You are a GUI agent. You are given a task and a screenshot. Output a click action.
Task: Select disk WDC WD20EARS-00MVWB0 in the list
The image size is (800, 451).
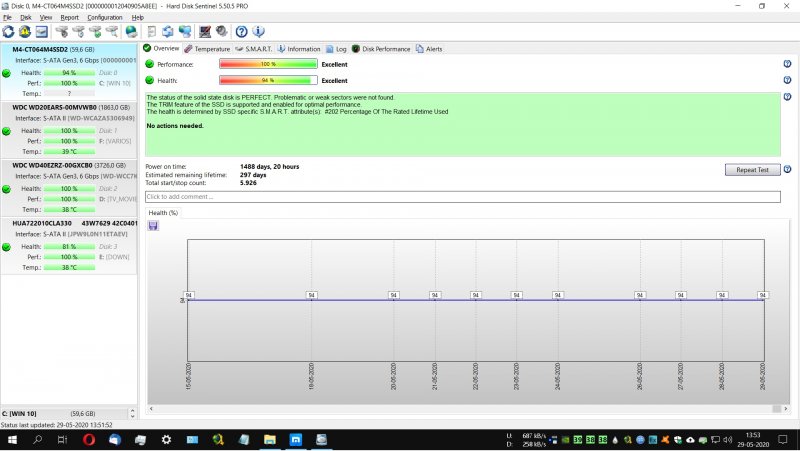coord(69,130)
